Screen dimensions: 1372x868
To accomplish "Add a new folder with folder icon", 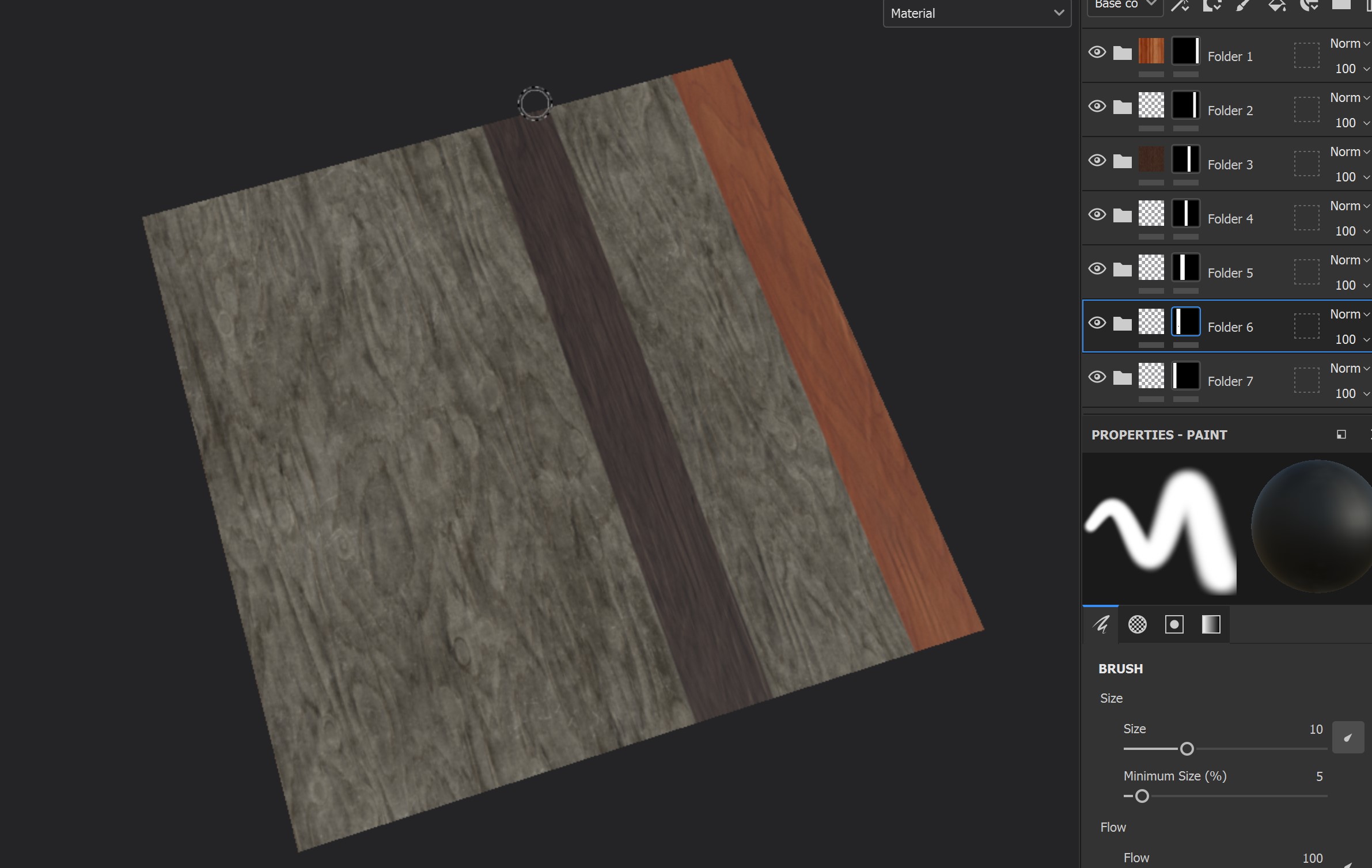I will pyautogui.click(x=1341, y=5).
